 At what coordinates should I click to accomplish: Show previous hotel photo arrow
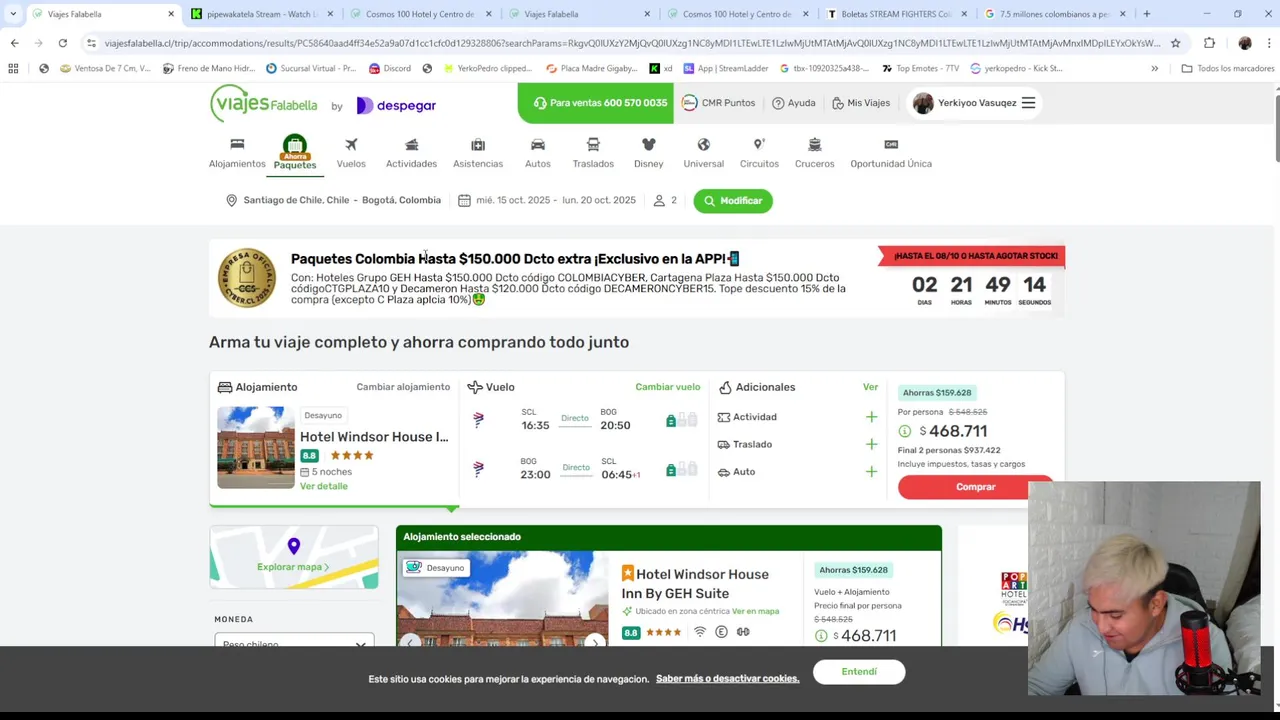tap(410, 642)
